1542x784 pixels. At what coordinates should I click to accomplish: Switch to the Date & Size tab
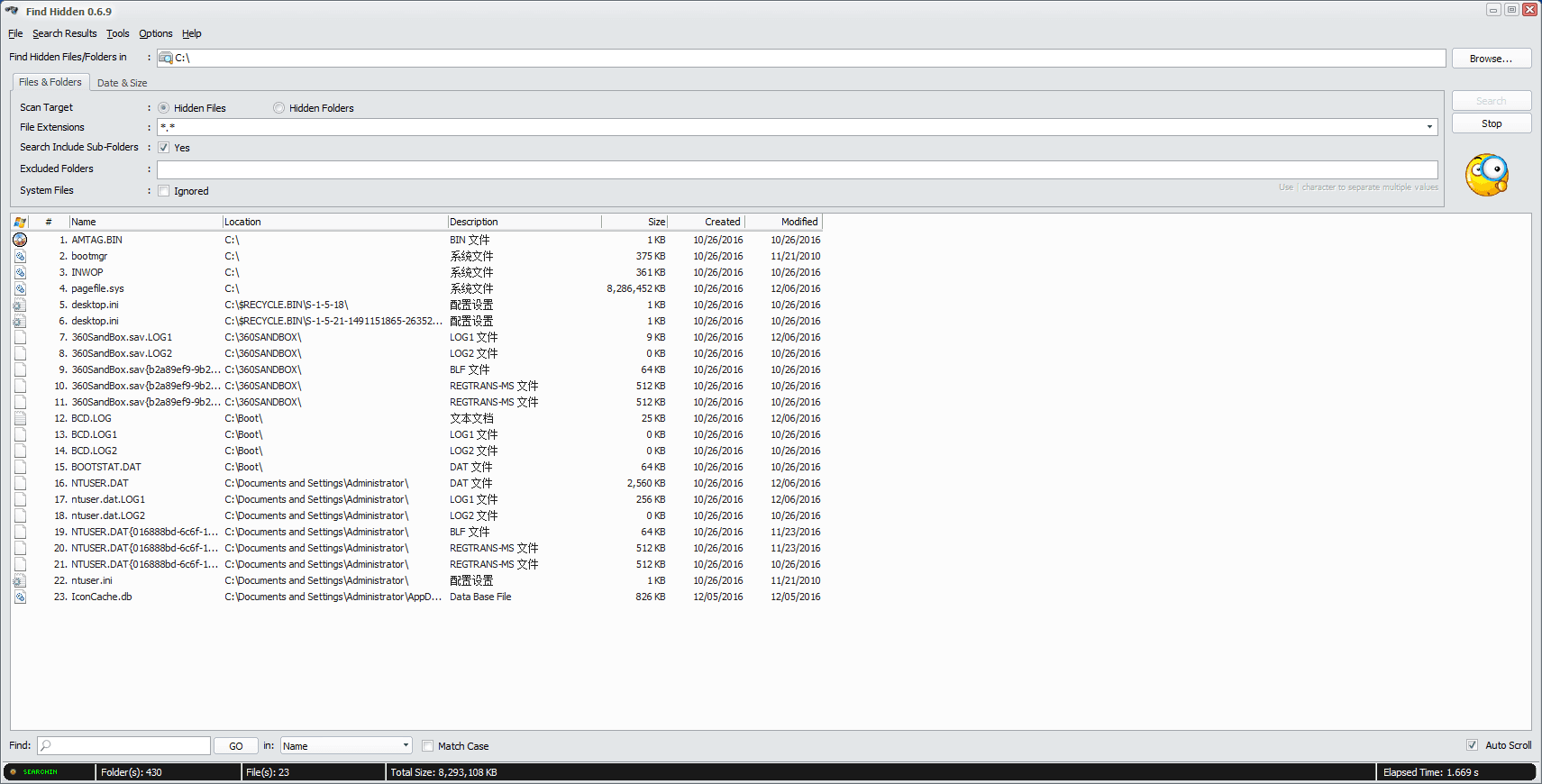coord(122,83)
